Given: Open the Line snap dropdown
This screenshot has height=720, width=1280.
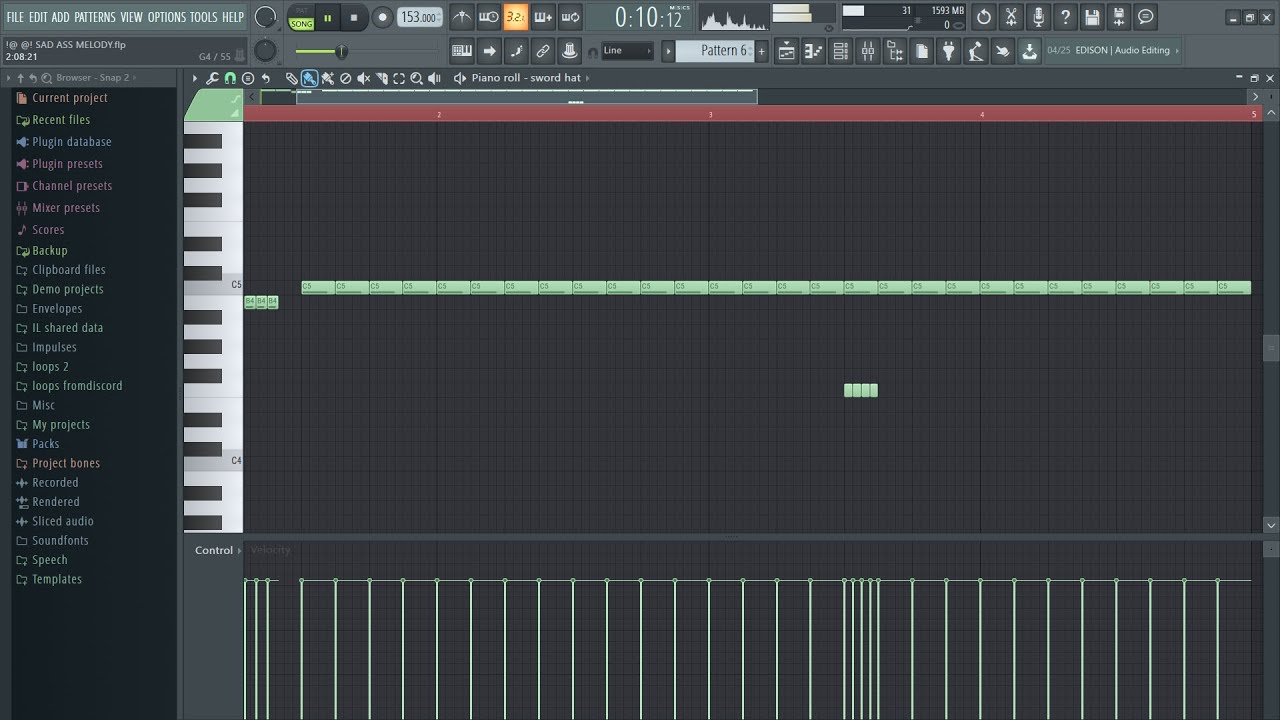Looking at the screenshot, I should point(627,51).
